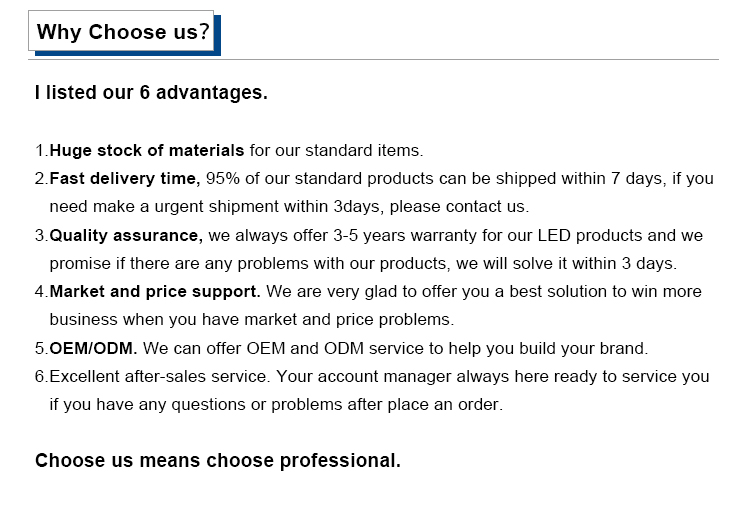Click the bold "OEM/ODM." label
The height and width of the screenshot is (508, 750).
(94, 349)
